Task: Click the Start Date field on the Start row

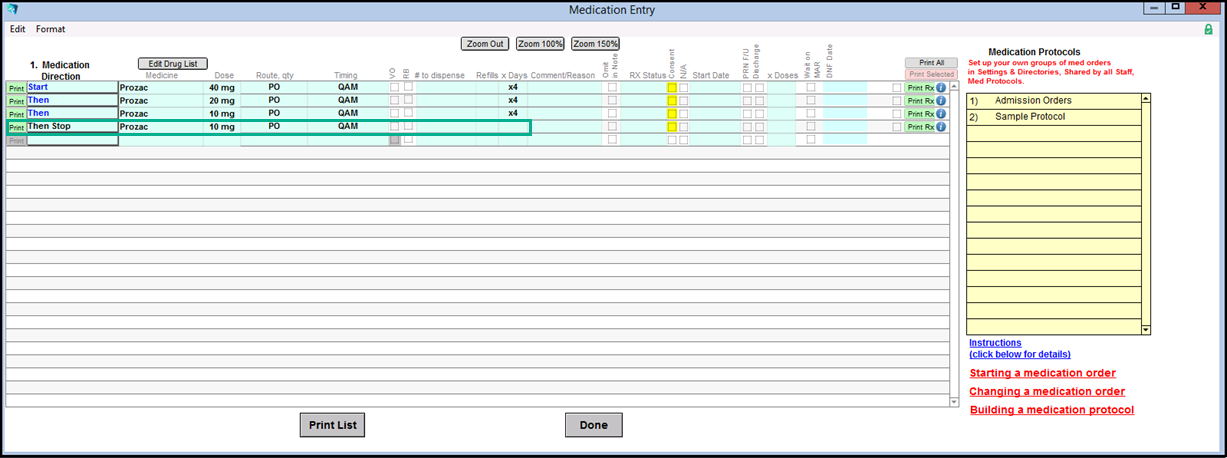Action: (715, 88)
